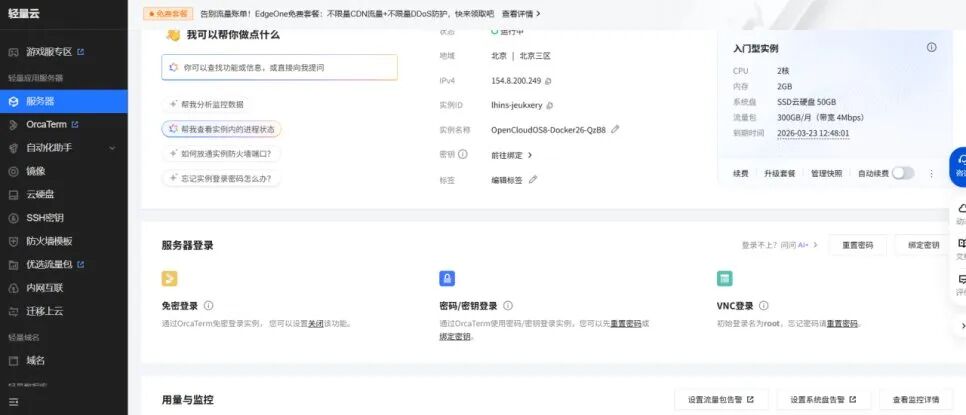Click the blue 密码/密钥登录 lock icon
The width and height of the screenshot is (966, 415).
coord(447,278)
